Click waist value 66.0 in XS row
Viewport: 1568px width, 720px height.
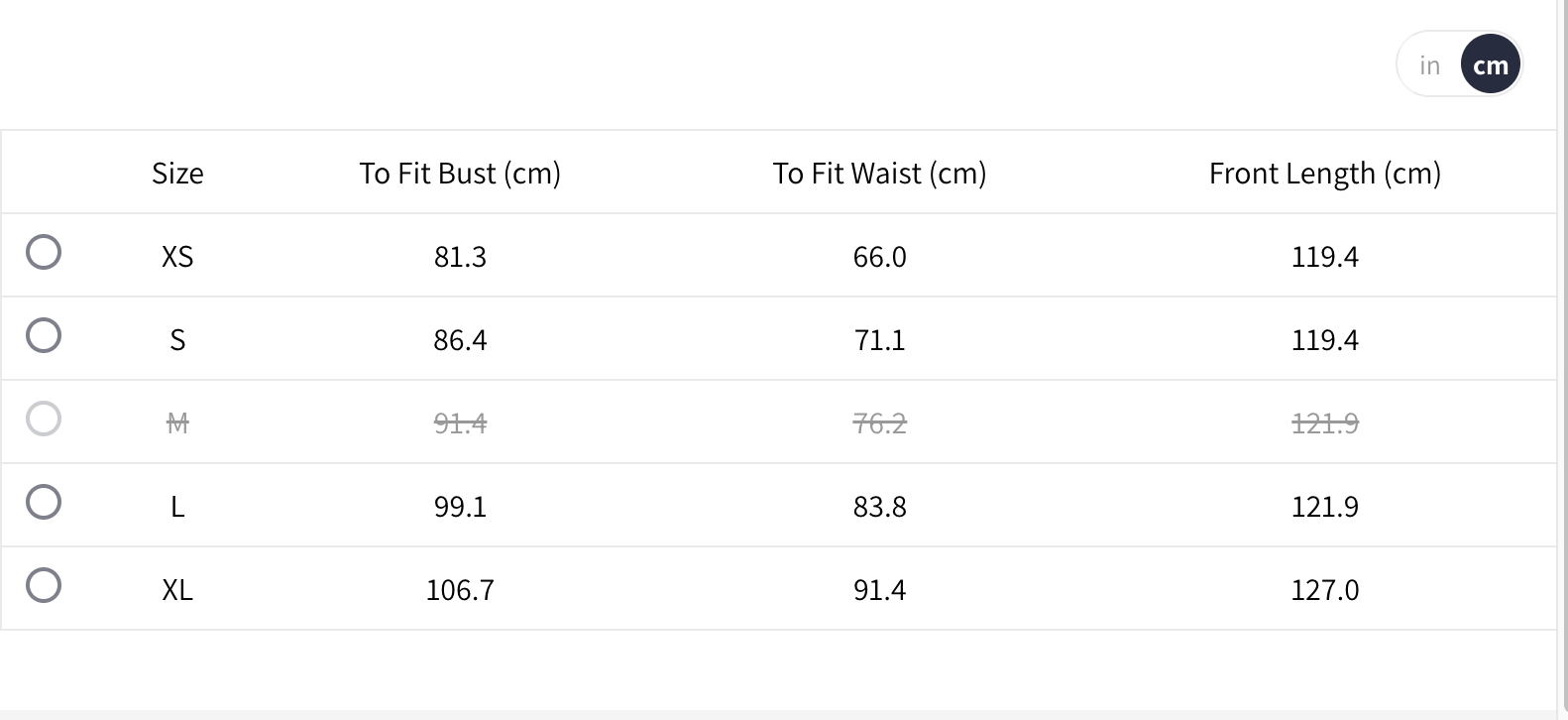(879, 257)
